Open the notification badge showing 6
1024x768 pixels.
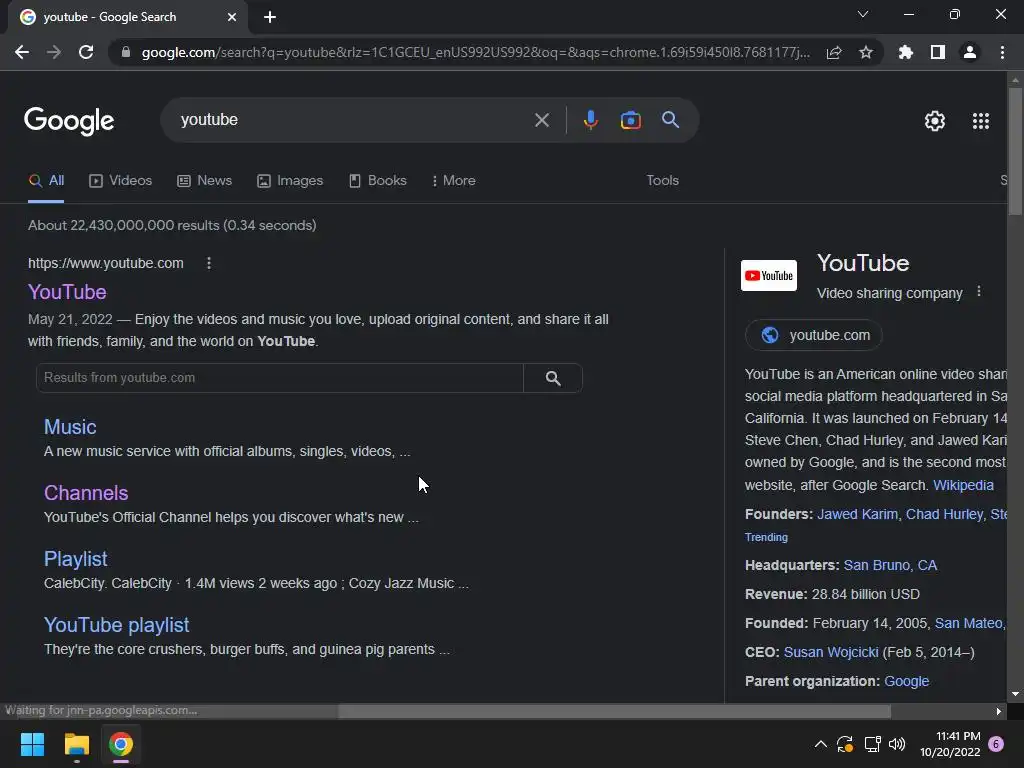pos(996,744)
